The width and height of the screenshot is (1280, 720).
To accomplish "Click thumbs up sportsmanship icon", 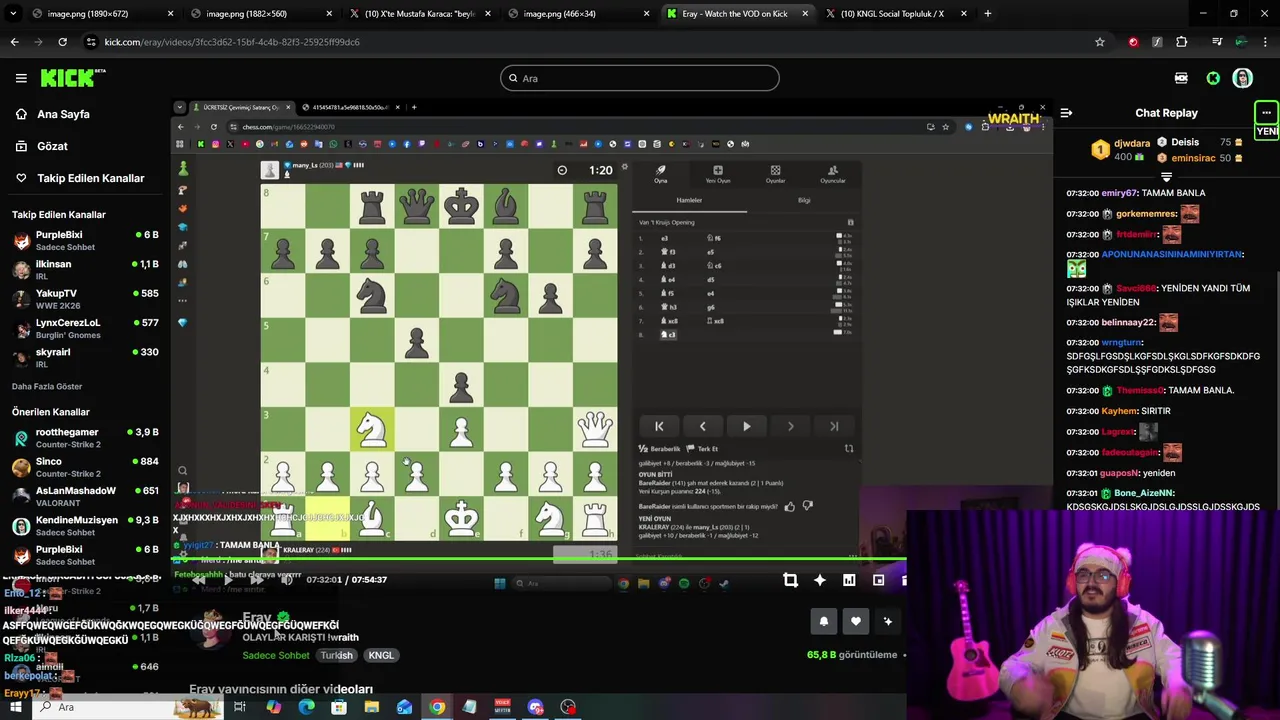I will (x=790, y=506).
